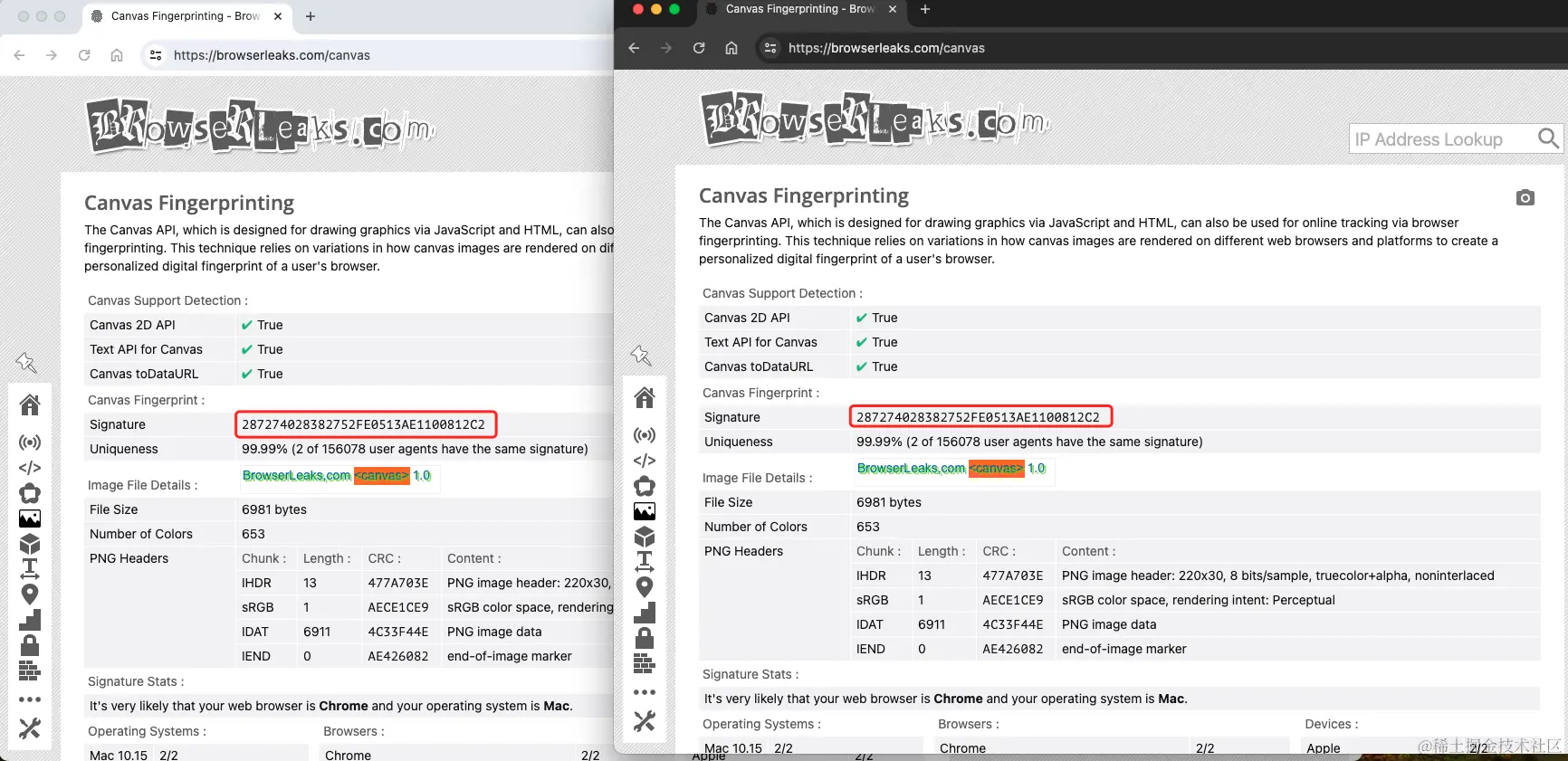The image size is (1568, 761).
Task: Click the Number of Colors 653 value in left window
Action: tap(253, 534)
